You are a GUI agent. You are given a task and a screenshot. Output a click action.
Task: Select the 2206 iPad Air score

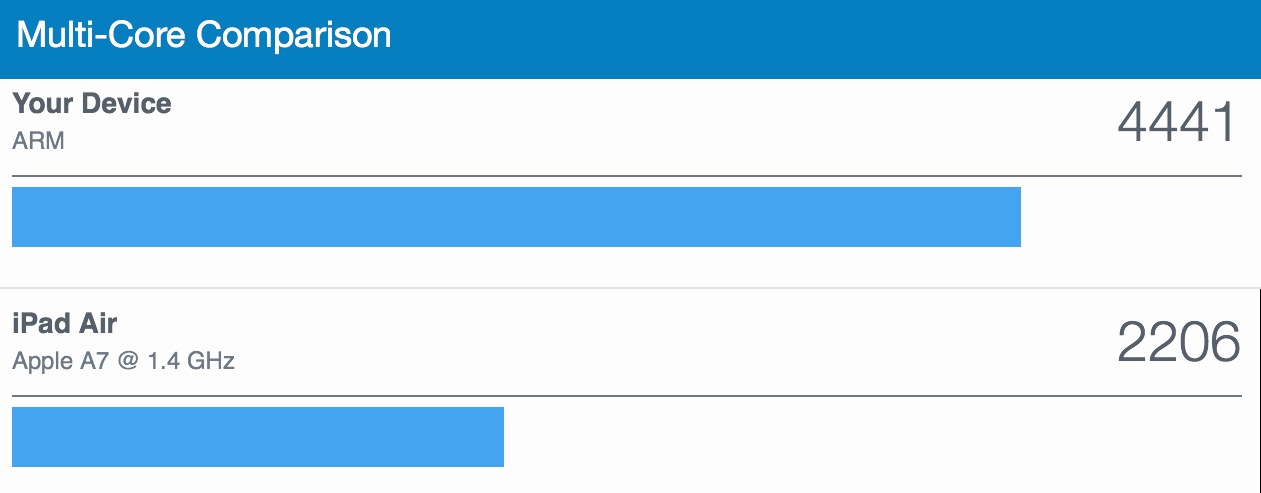click(x=1178, y=344)
